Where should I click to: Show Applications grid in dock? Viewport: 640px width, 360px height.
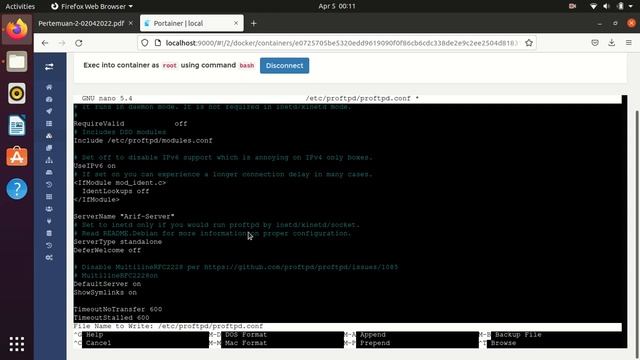(x=17, y=344)
